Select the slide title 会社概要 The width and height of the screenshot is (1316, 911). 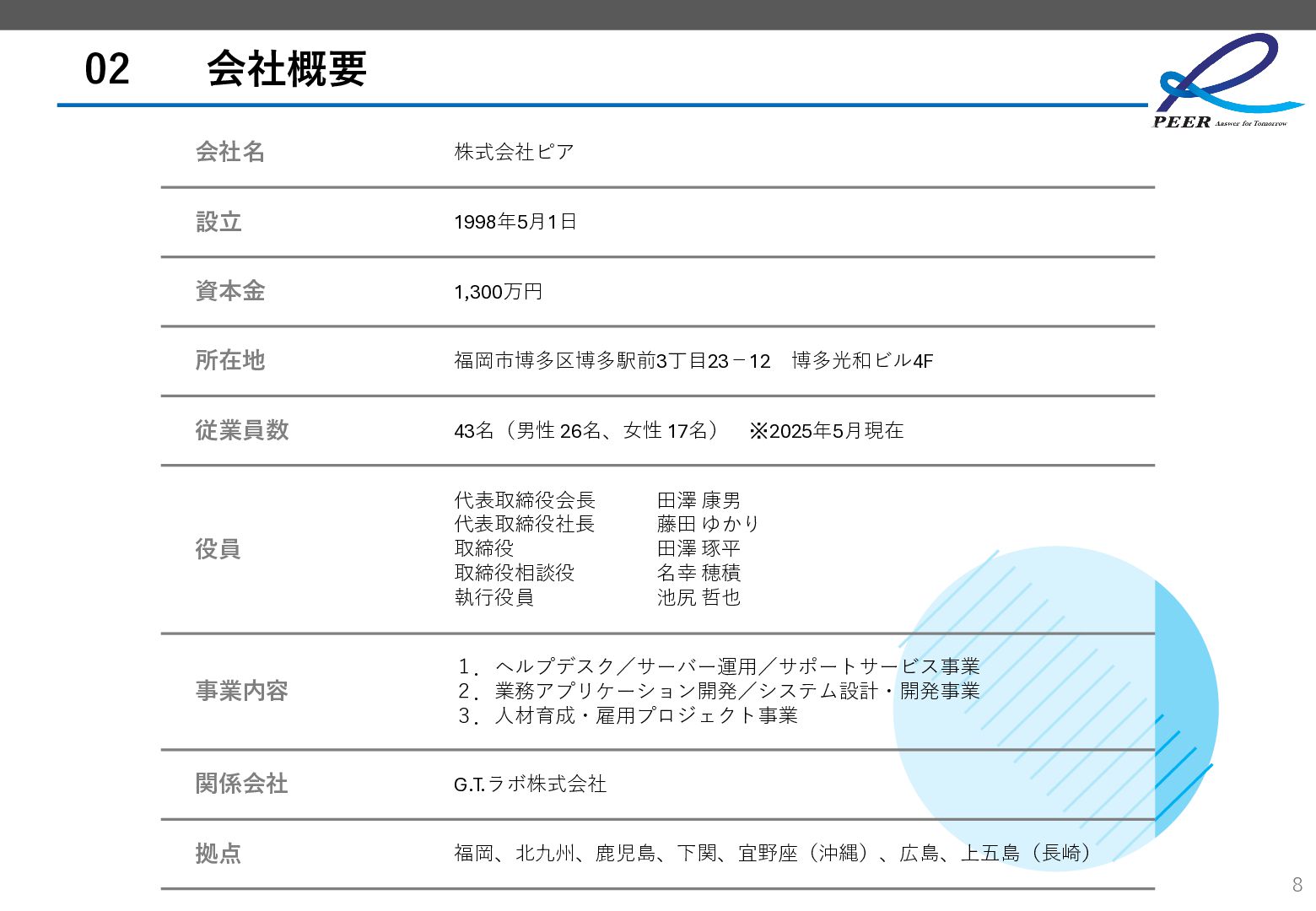tap(287, 68)
